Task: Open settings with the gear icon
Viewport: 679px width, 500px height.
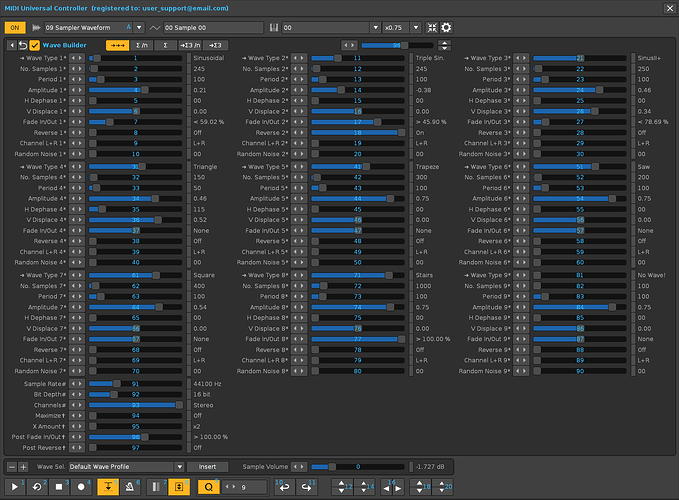Action: (446, 28)
